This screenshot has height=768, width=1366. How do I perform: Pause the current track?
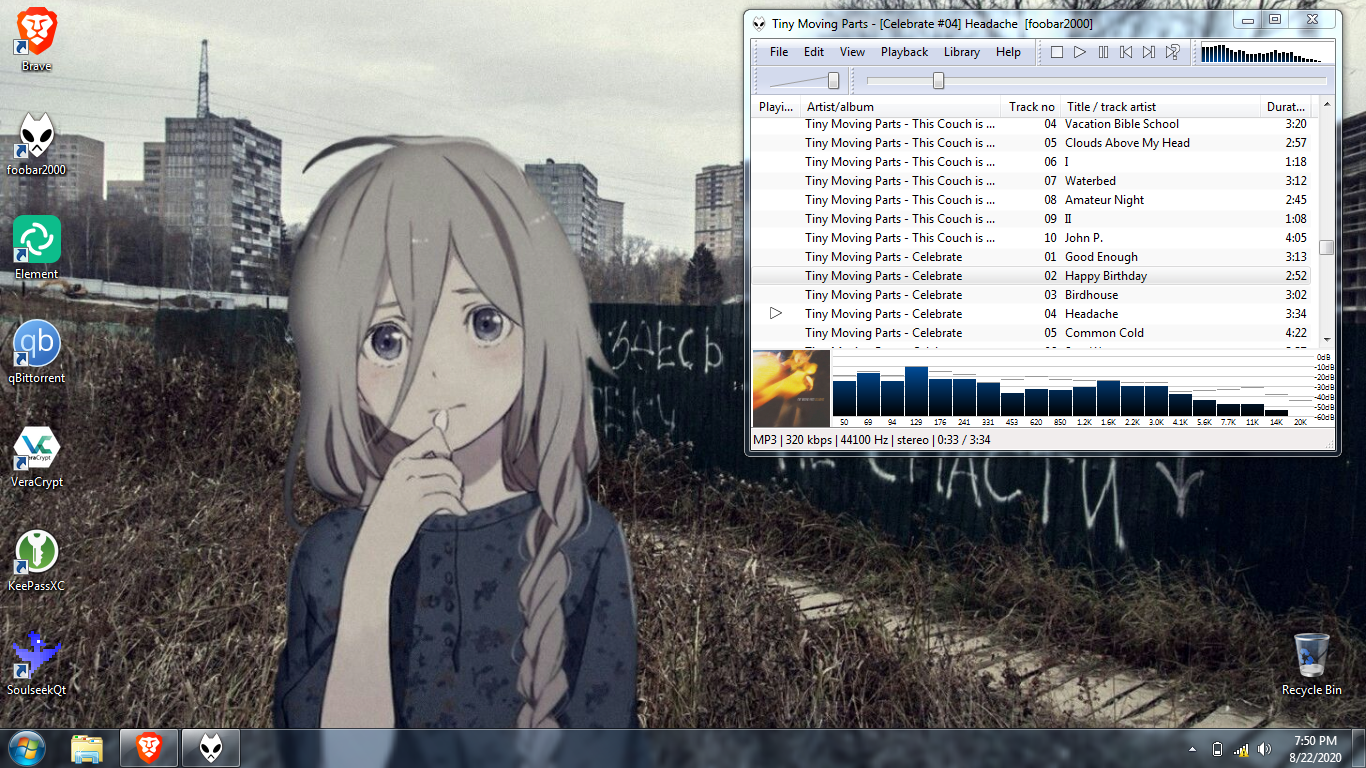point(1103,52)
